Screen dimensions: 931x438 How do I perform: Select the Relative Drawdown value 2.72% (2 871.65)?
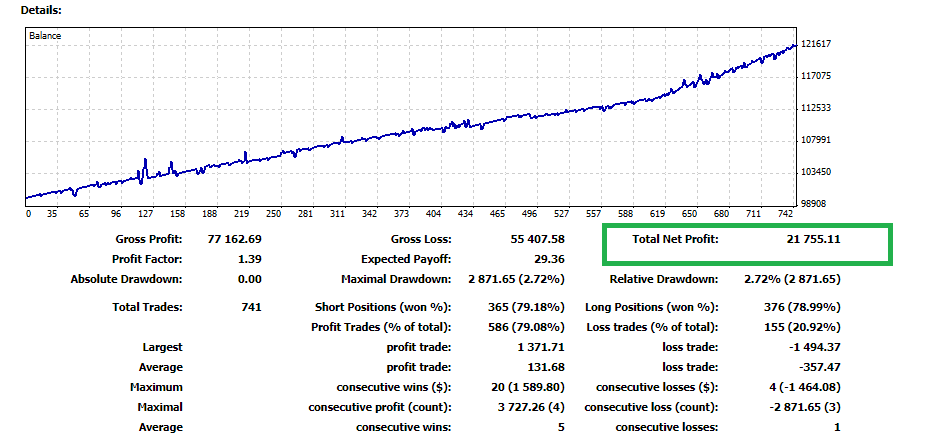coord(793,279)
